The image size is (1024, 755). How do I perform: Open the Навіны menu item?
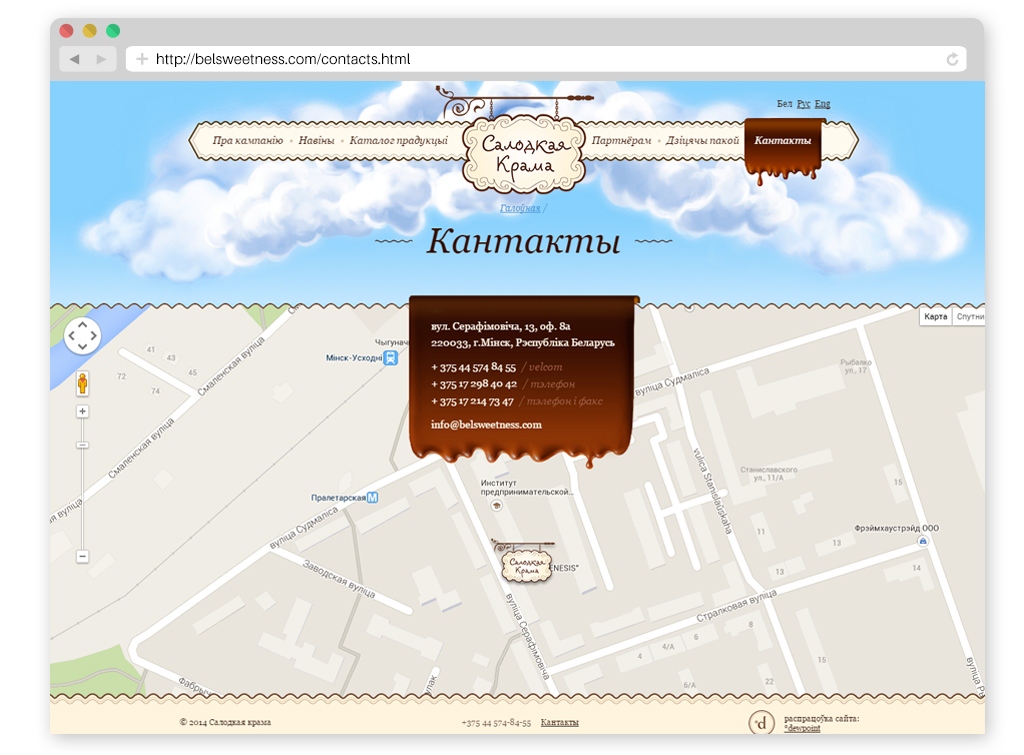[316, 140]
